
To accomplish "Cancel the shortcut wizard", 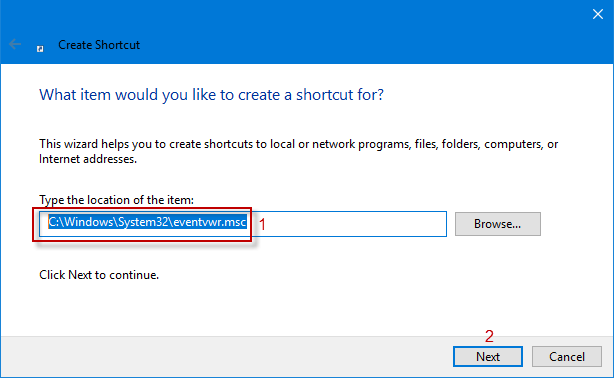I will coord(567,356).
